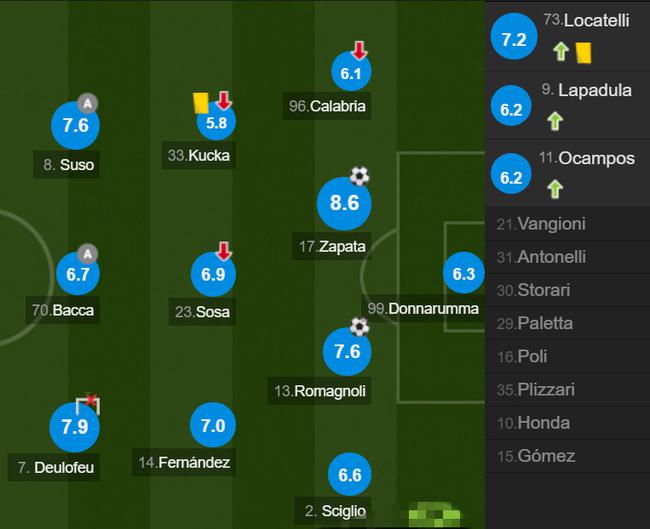Select Zapata's 8.6 rating circle

[x=344, y=204]
